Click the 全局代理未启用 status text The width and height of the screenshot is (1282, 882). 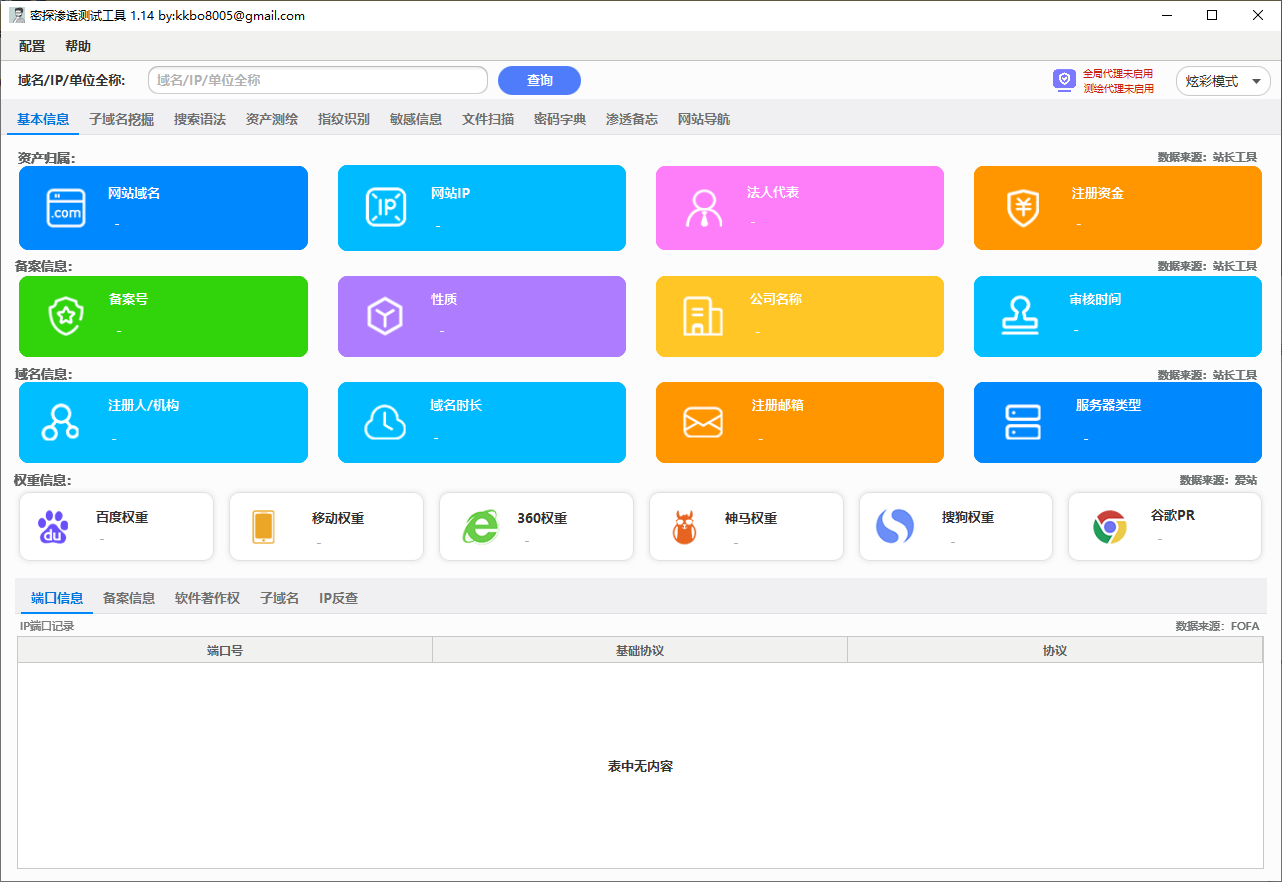[1118, 74]
